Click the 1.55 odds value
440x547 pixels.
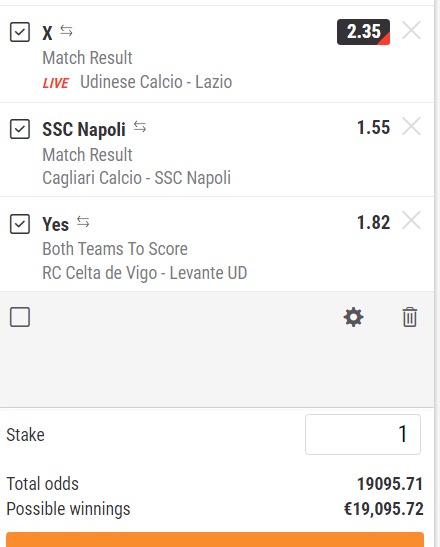[x=373, y=127]
